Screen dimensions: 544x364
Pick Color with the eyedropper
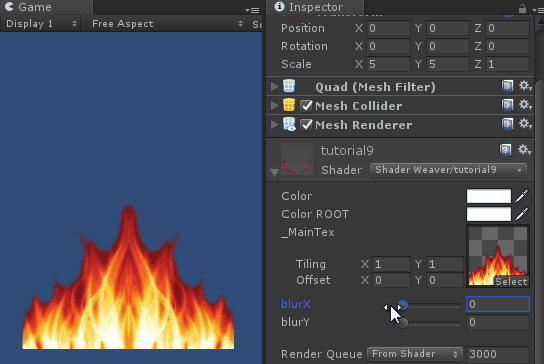[522, 196]
